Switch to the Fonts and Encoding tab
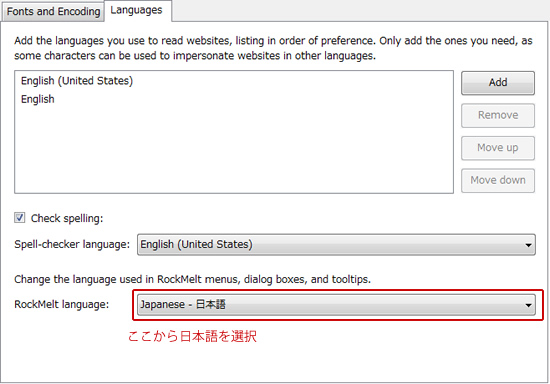 (x=53, y=12)
